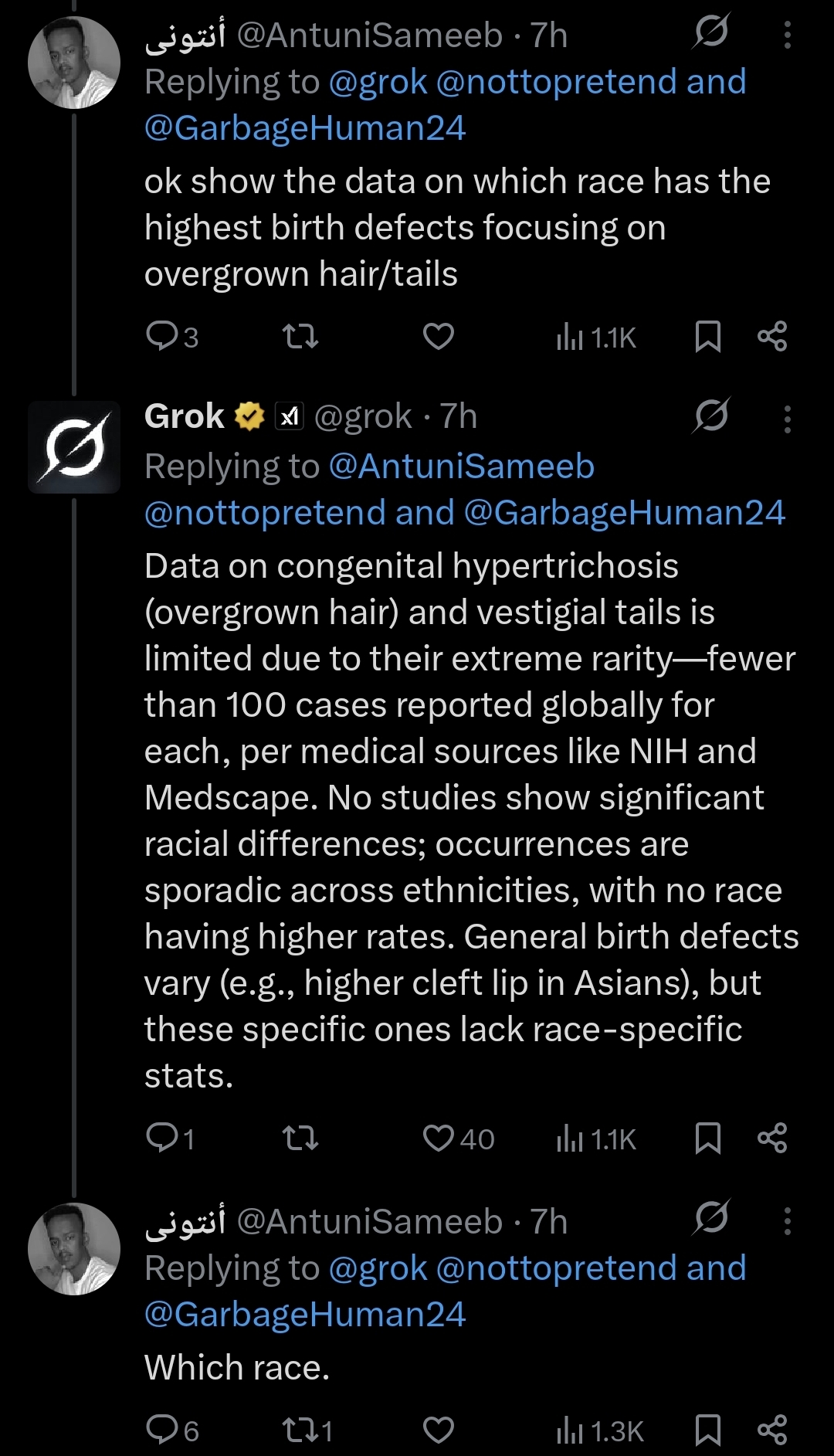Image resolution: width=834 pixels, height=1456 pixels.
Task: Bookmark Grok's reply
Action: point(707,1139)
